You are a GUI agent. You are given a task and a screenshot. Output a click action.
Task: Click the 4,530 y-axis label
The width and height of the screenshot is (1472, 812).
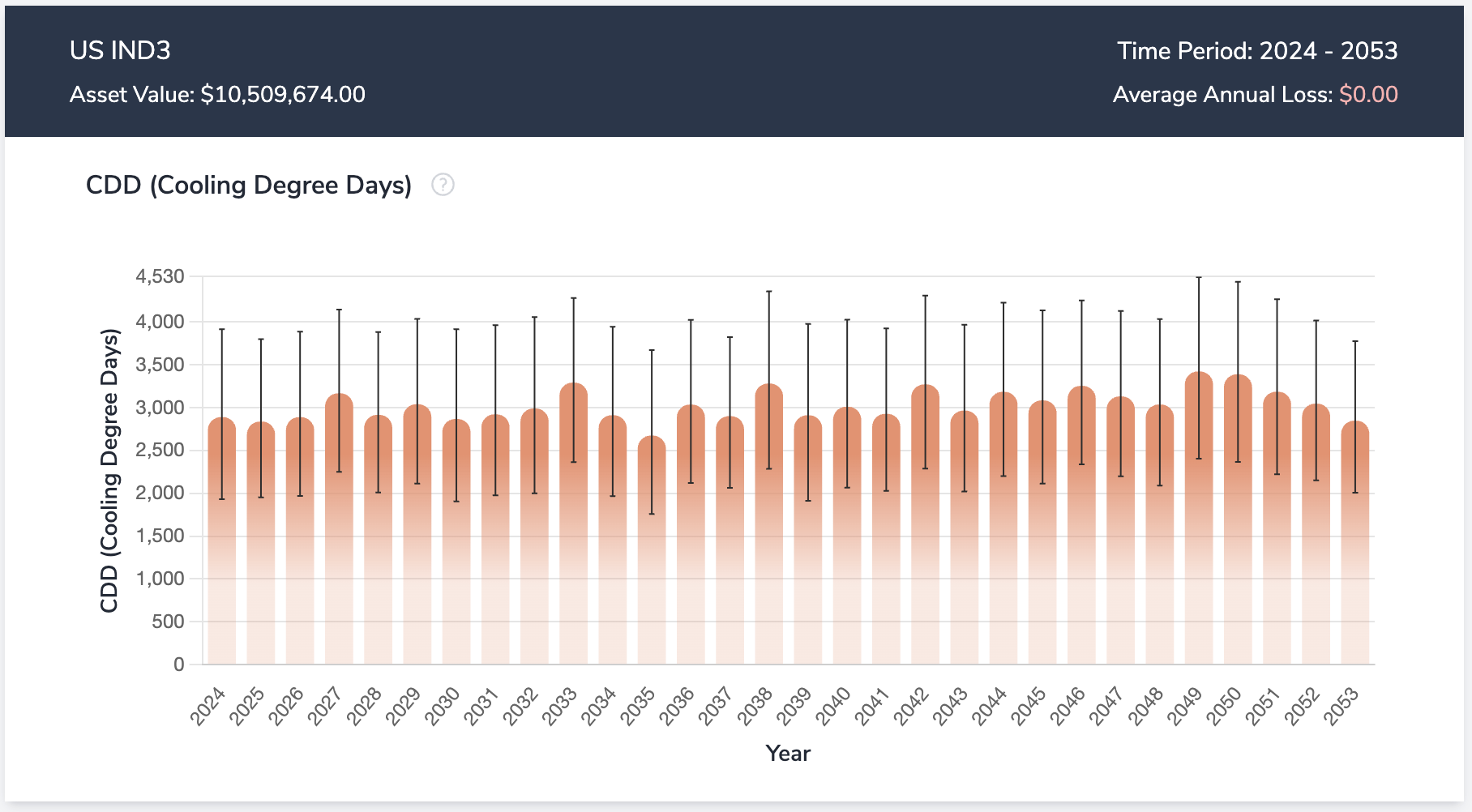tap(160, 277)
